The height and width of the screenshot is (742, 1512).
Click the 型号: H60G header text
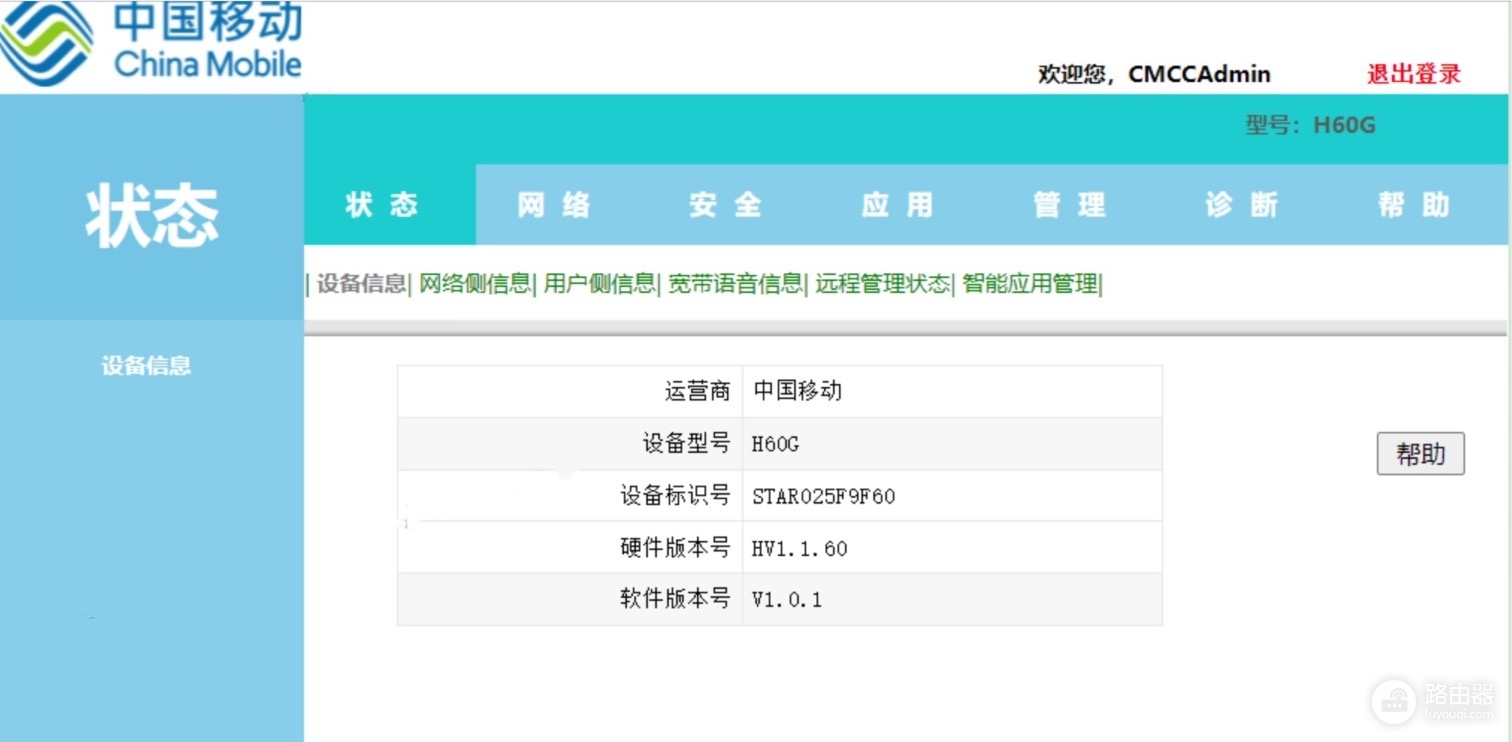[x=1310, y=125]
